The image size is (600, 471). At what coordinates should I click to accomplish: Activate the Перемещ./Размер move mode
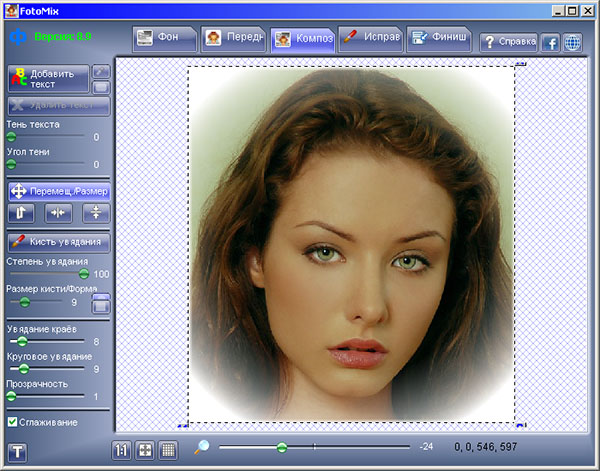pos(58,190)
